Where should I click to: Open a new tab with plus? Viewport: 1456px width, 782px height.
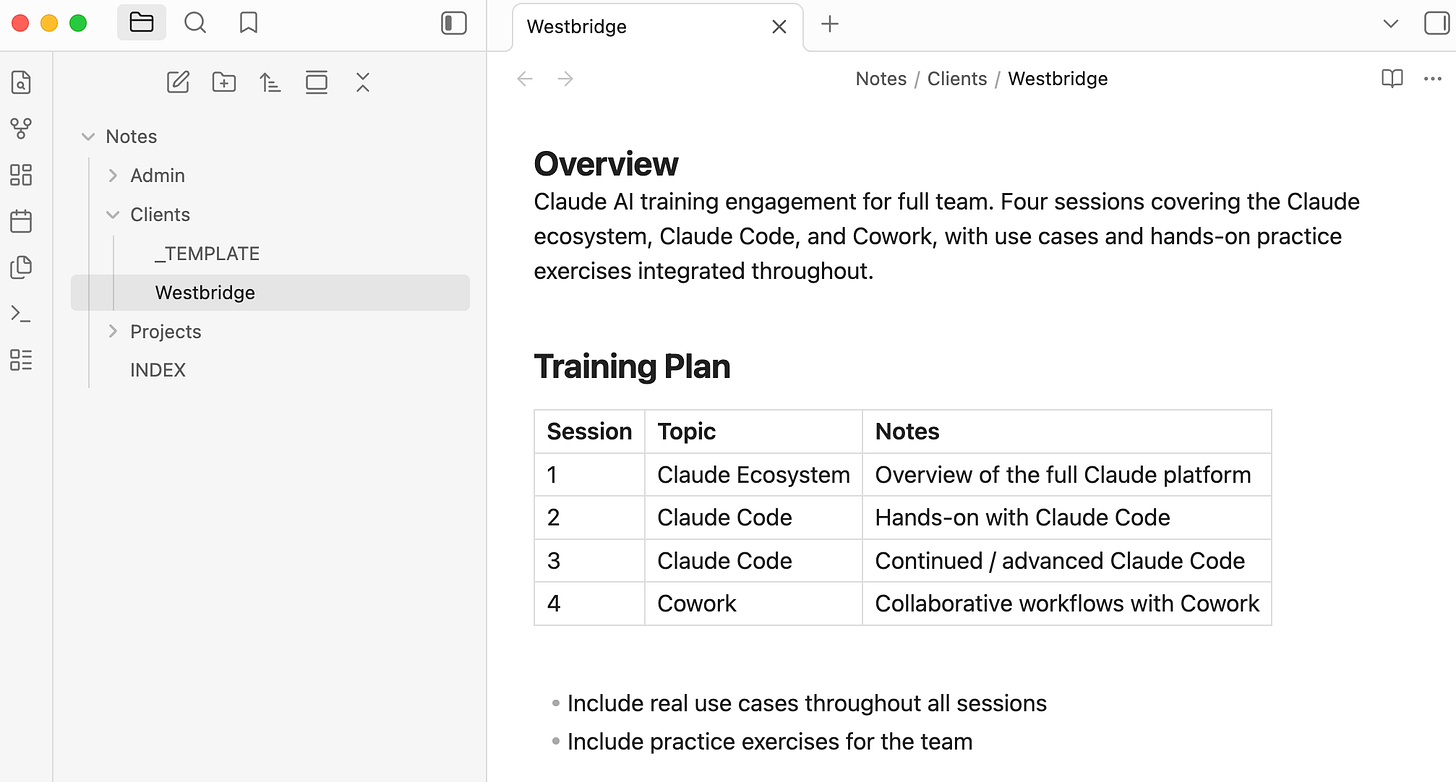[830, 24]
